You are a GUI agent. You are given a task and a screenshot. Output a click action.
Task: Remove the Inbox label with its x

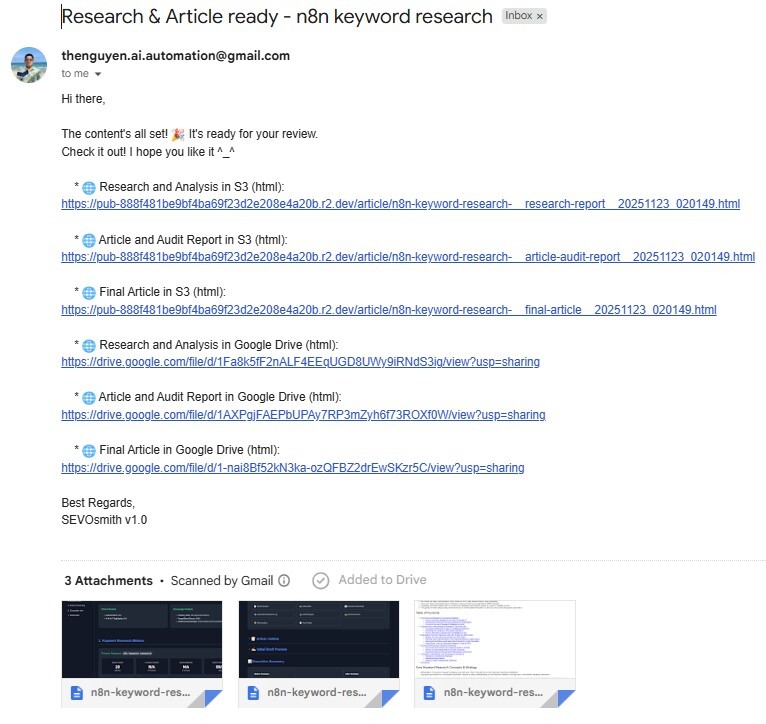(539, 16)
